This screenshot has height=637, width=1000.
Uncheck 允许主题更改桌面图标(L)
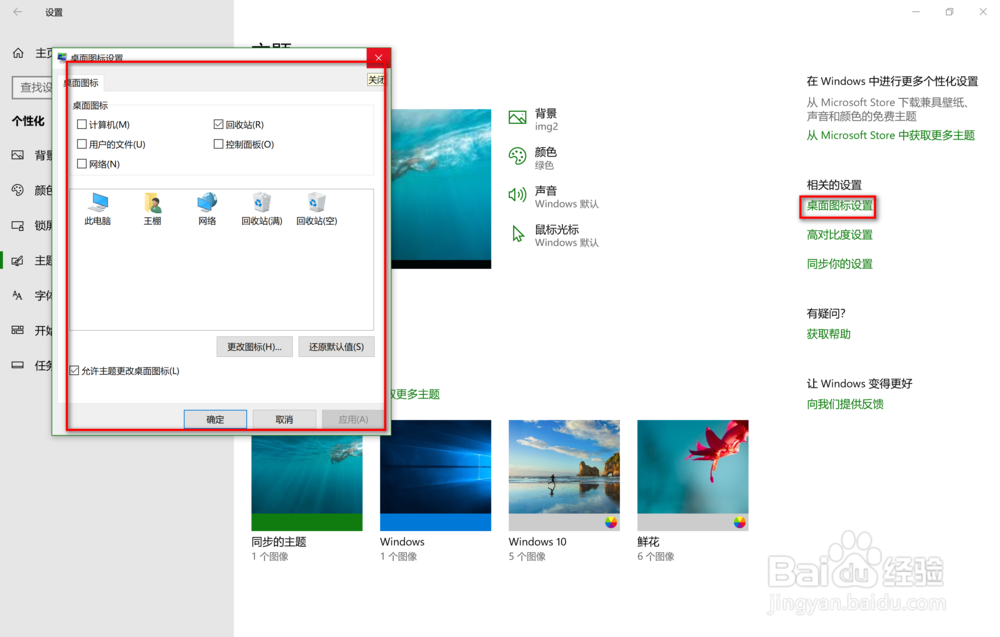click(x=74, y=369)
